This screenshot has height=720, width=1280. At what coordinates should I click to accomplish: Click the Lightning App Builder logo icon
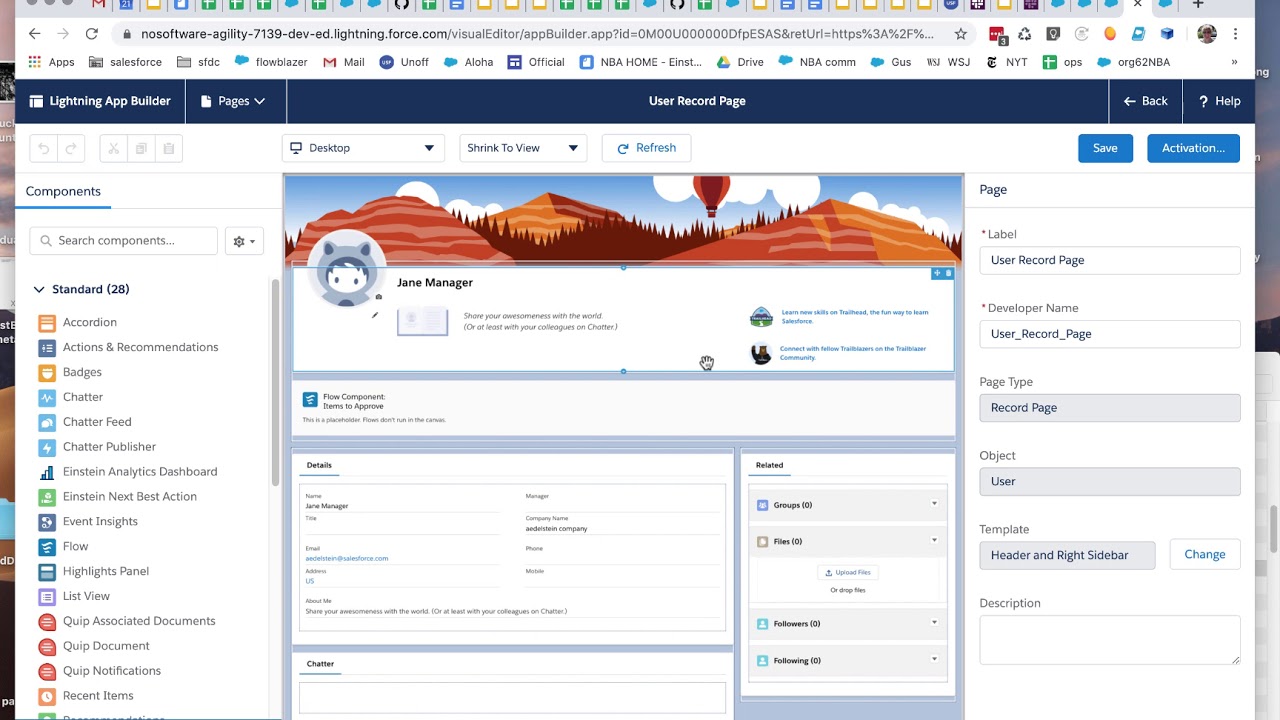click(x=37, y=101)
